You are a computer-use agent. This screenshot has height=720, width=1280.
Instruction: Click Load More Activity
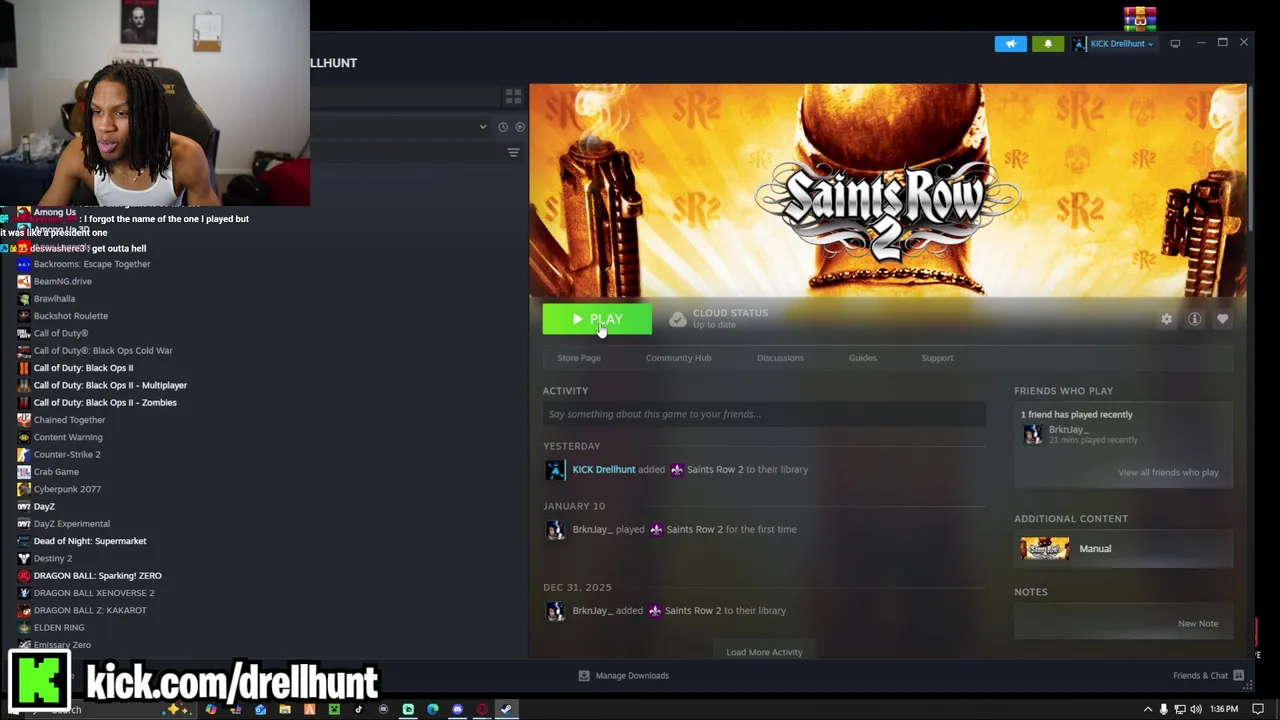click(x=764, y=652)
